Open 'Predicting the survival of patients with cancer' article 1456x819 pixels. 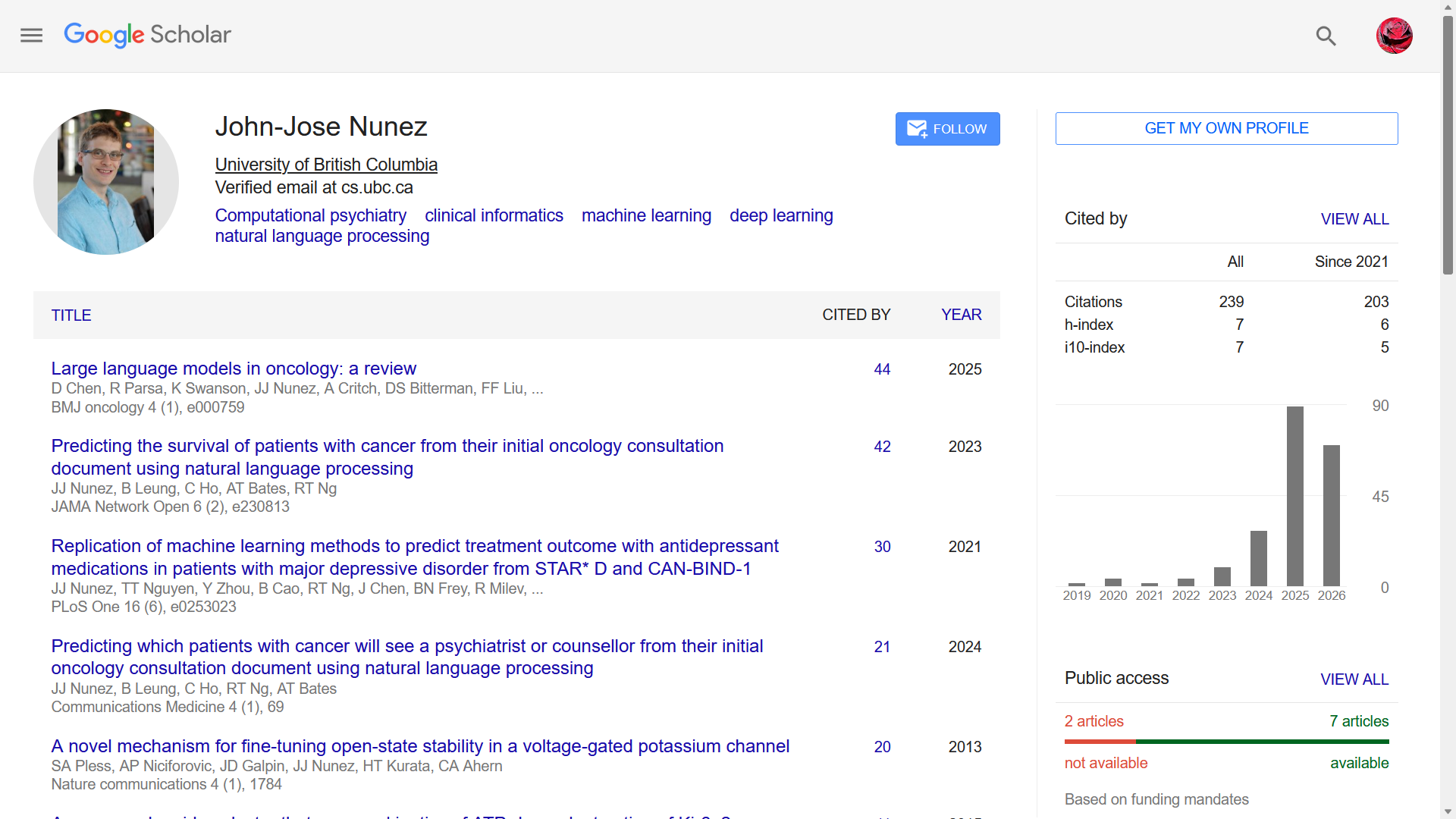coord(388,457)
